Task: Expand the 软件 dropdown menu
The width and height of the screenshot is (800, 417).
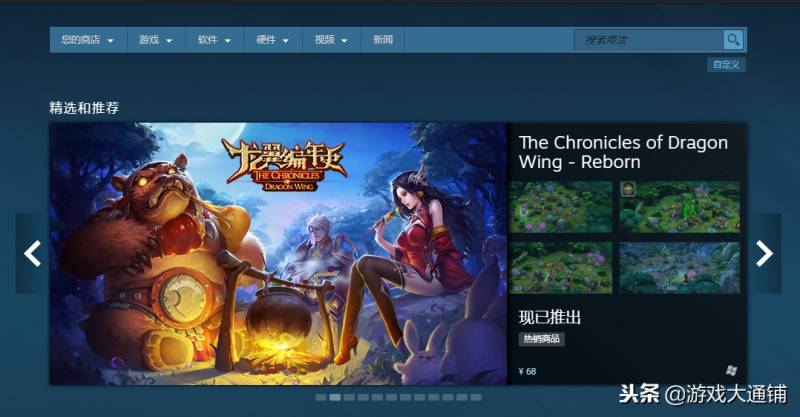Action: point(214,40)
